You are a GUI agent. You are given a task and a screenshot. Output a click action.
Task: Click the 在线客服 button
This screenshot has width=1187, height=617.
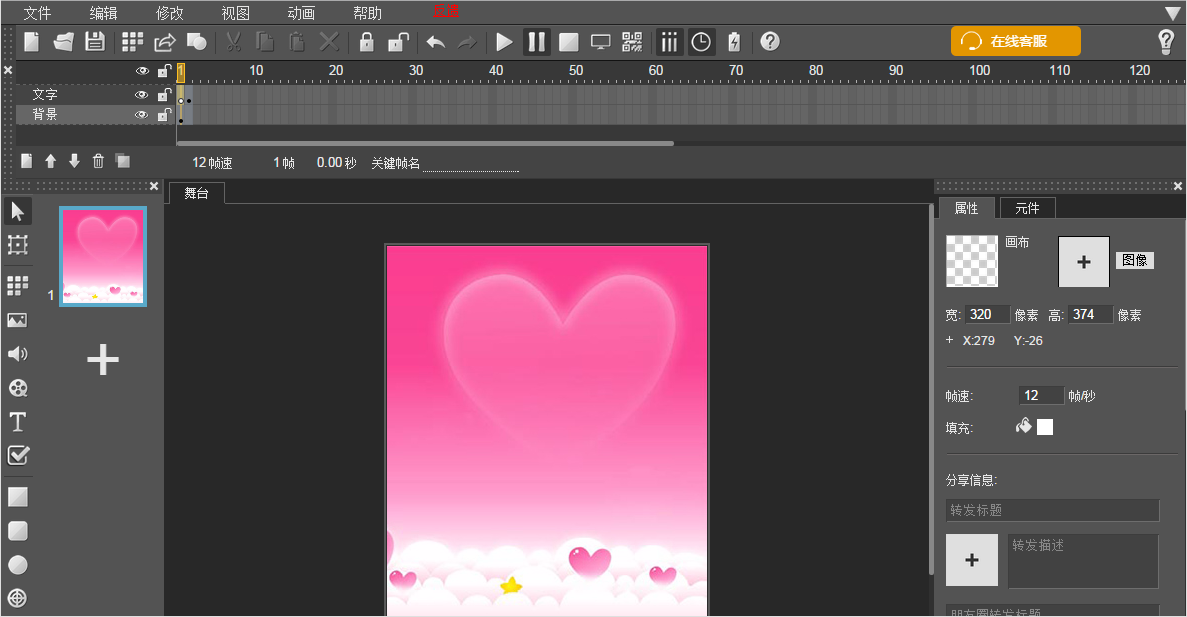[x=1015, y=42]
